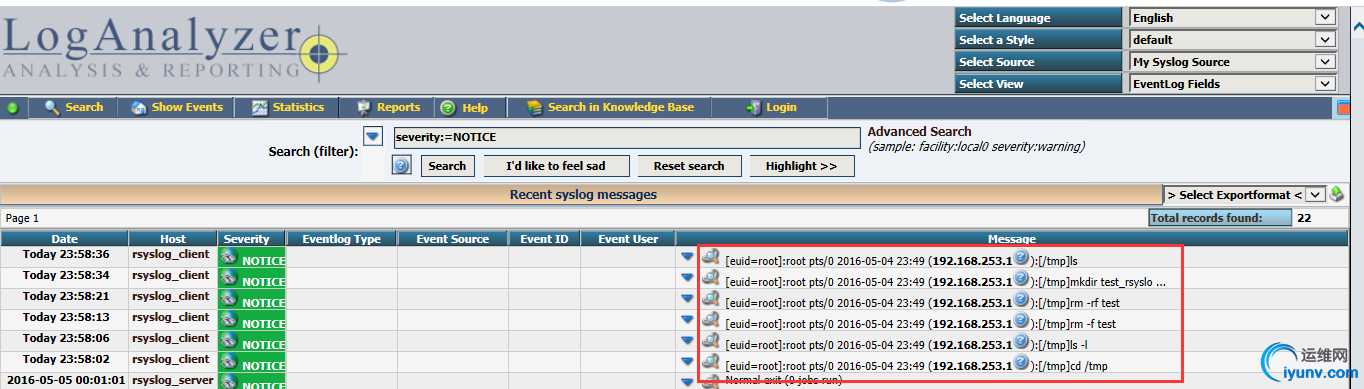Viewport: 1364px width, 389px height.
Task: Expand message menu arrow for the 23:58:13 row
Action: pyautogui.click(x=687, y=320)
